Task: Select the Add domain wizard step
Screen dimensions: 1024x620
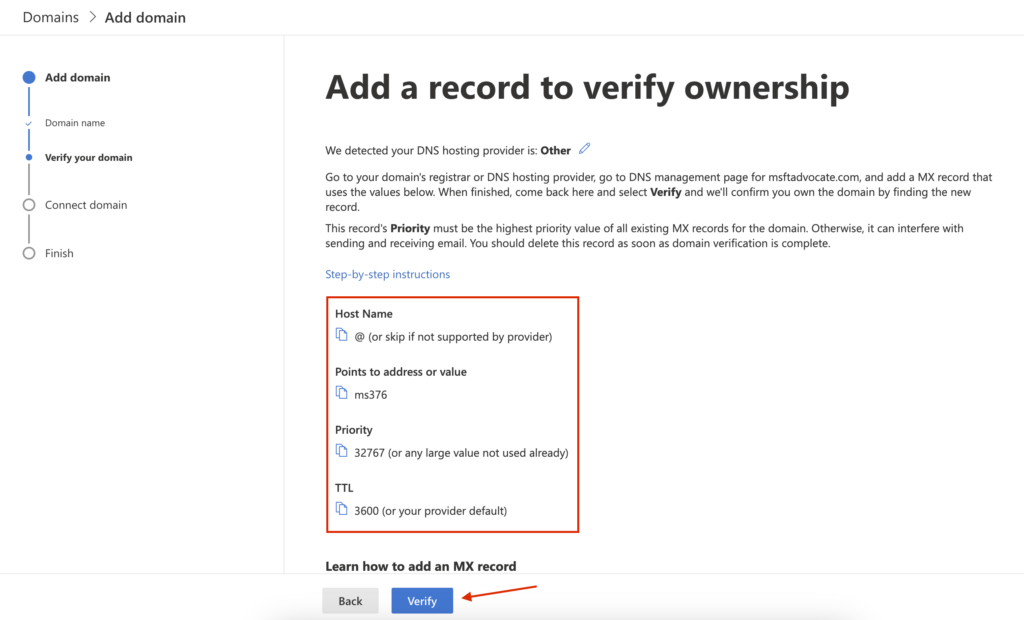Action: point(77,77)
